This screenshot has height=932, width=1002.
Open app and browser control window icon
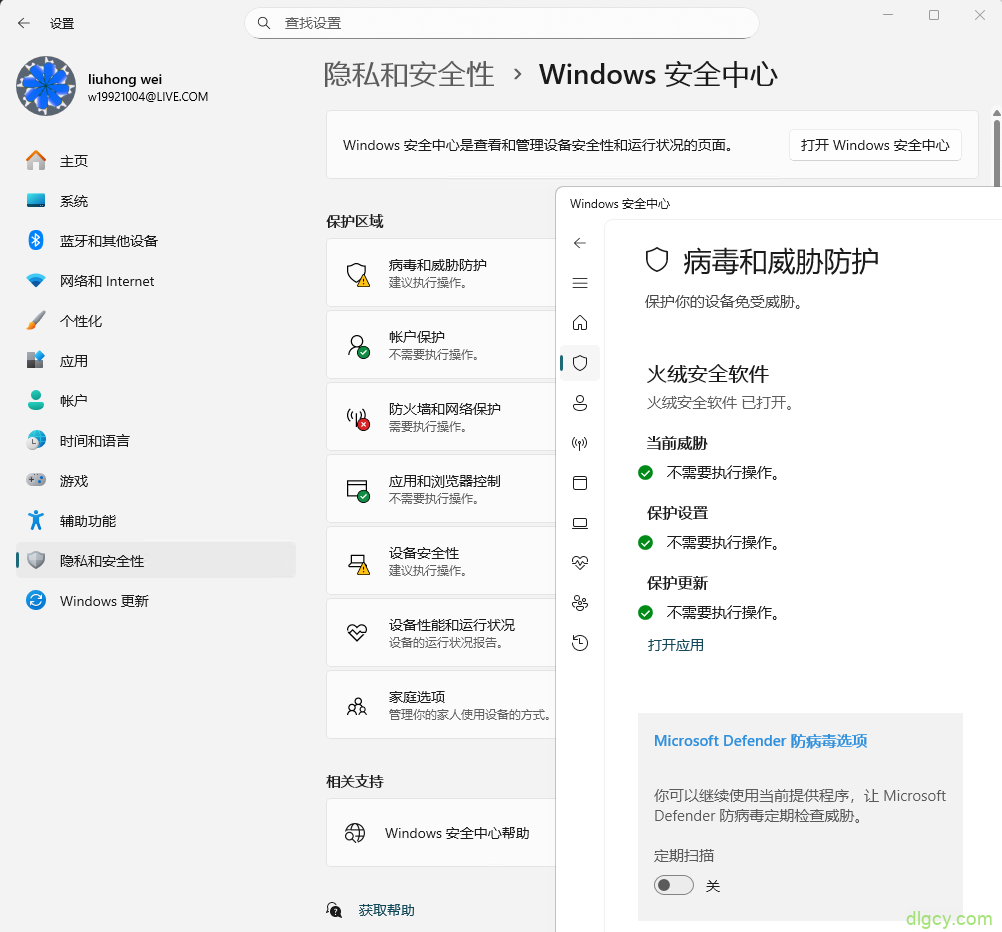pos(580,483)
